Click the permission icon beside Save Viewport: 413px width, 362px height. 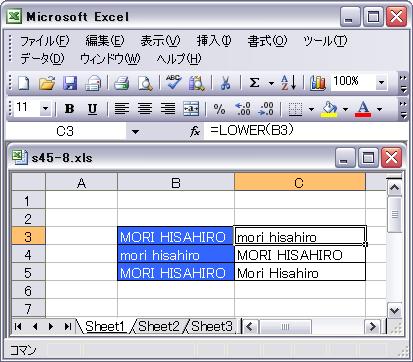coord(93,83)
